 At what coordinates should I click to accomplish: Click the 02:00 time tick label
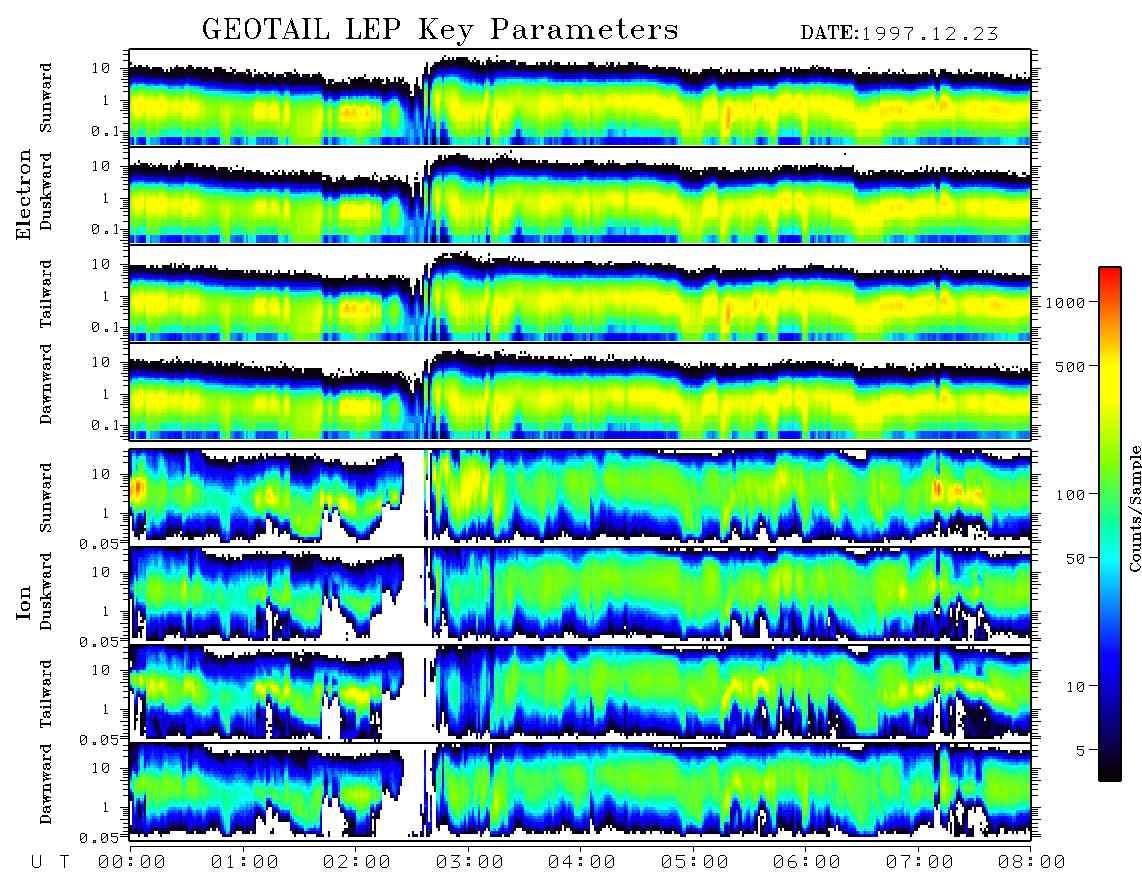356,862
